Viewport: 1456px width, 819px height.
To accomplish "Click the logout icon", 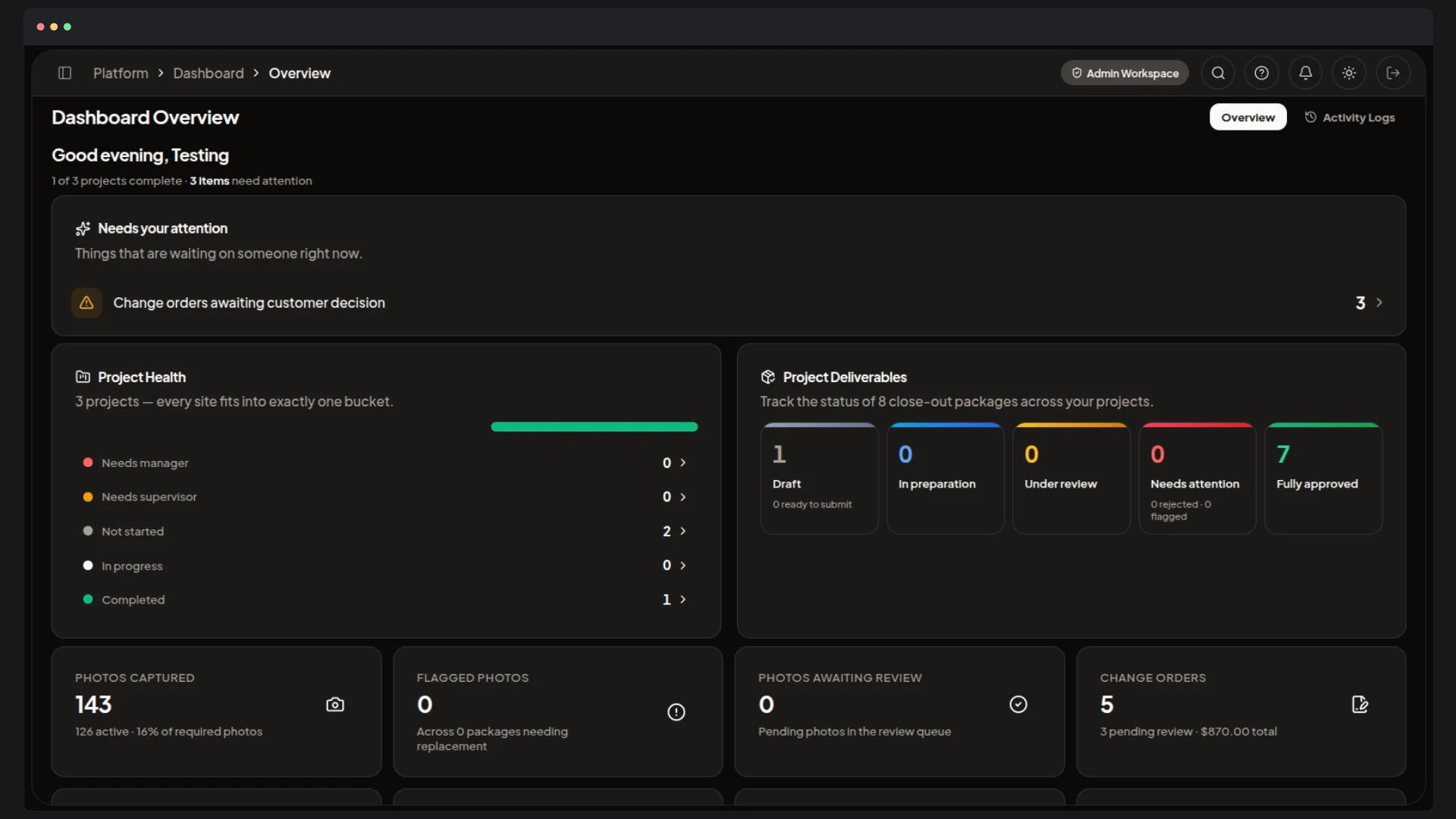I will click(x=1393, y=73).
